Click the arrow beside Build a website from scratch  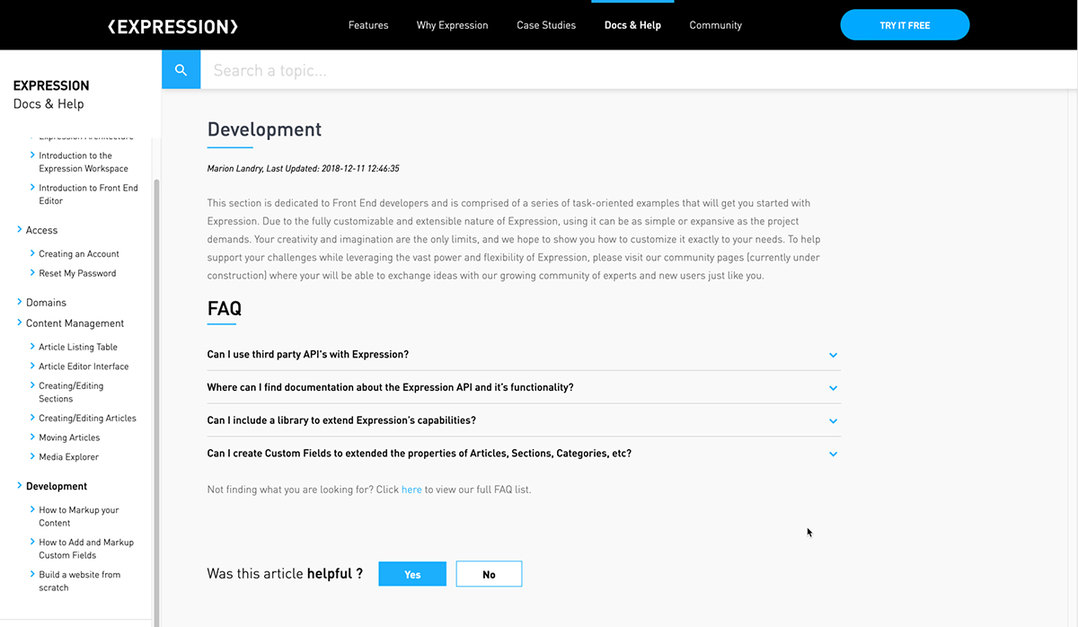click(x=33, y=574)
